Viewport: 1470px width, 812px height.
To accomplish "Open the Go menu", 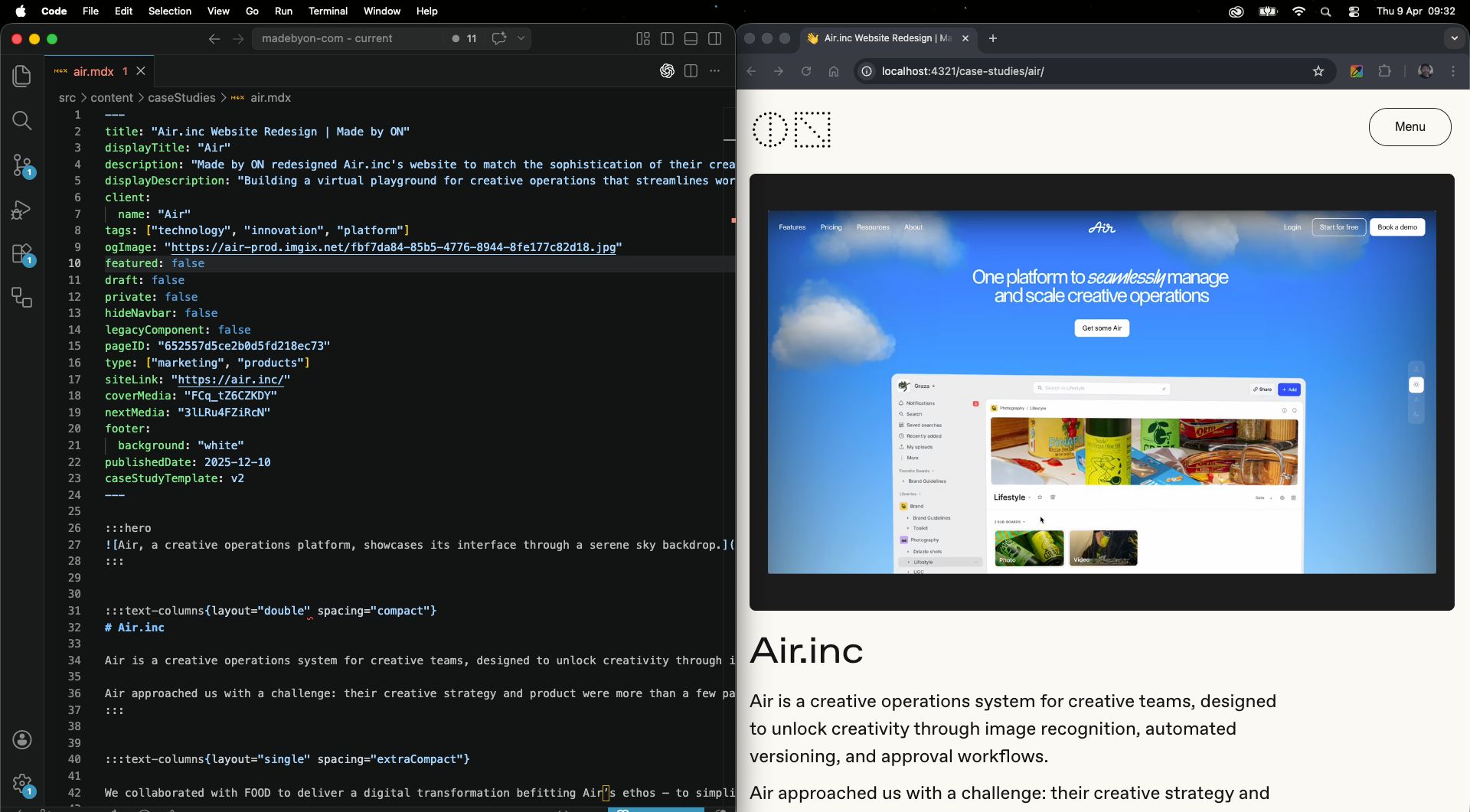I will pyautogui.click(x=252, y=11).
